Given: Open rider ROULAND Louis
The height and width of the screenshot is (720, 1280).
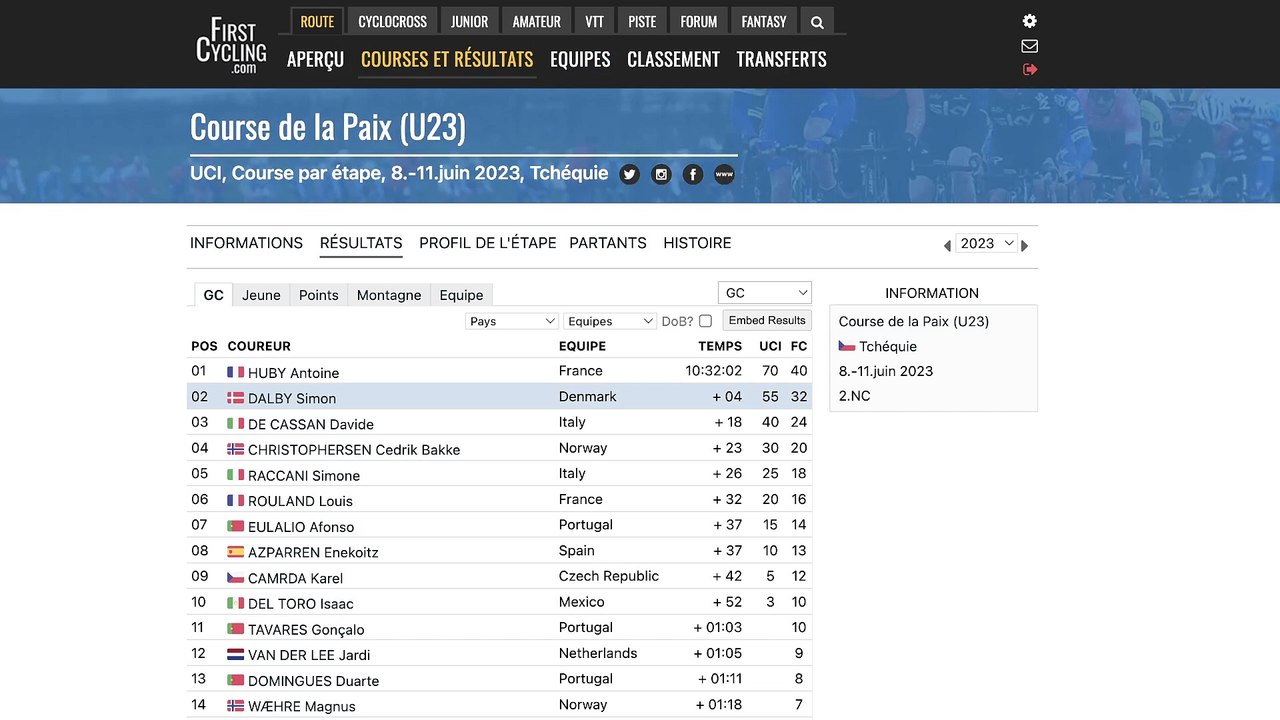Looking at the screenshot, I should pos(300,501).
